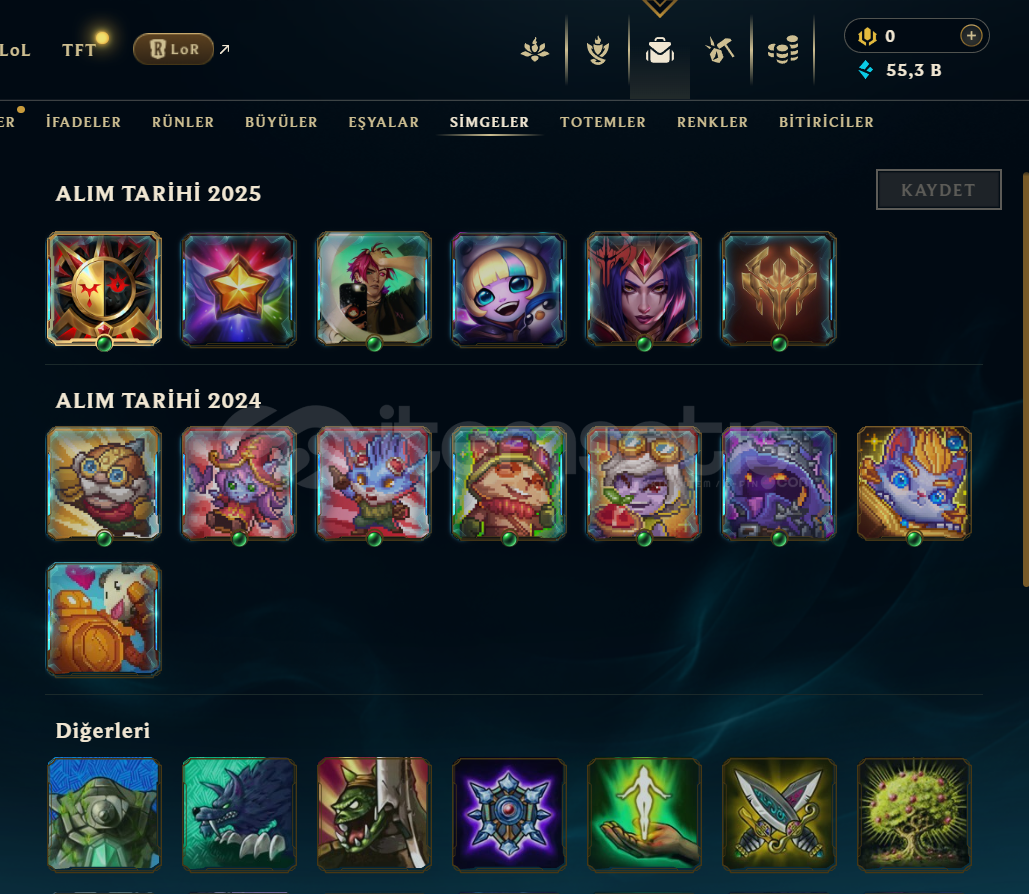Open the LoR external launch arrow
This screenshot has height=894, width=1029.
[224, 49]
